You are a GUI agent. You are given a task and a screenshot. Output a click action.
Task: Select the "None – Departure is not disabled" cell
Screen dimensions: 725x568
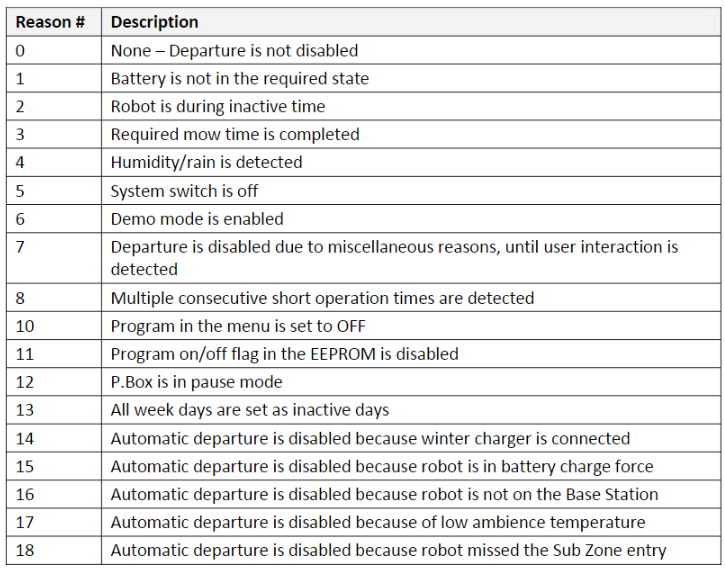point(234,50)
